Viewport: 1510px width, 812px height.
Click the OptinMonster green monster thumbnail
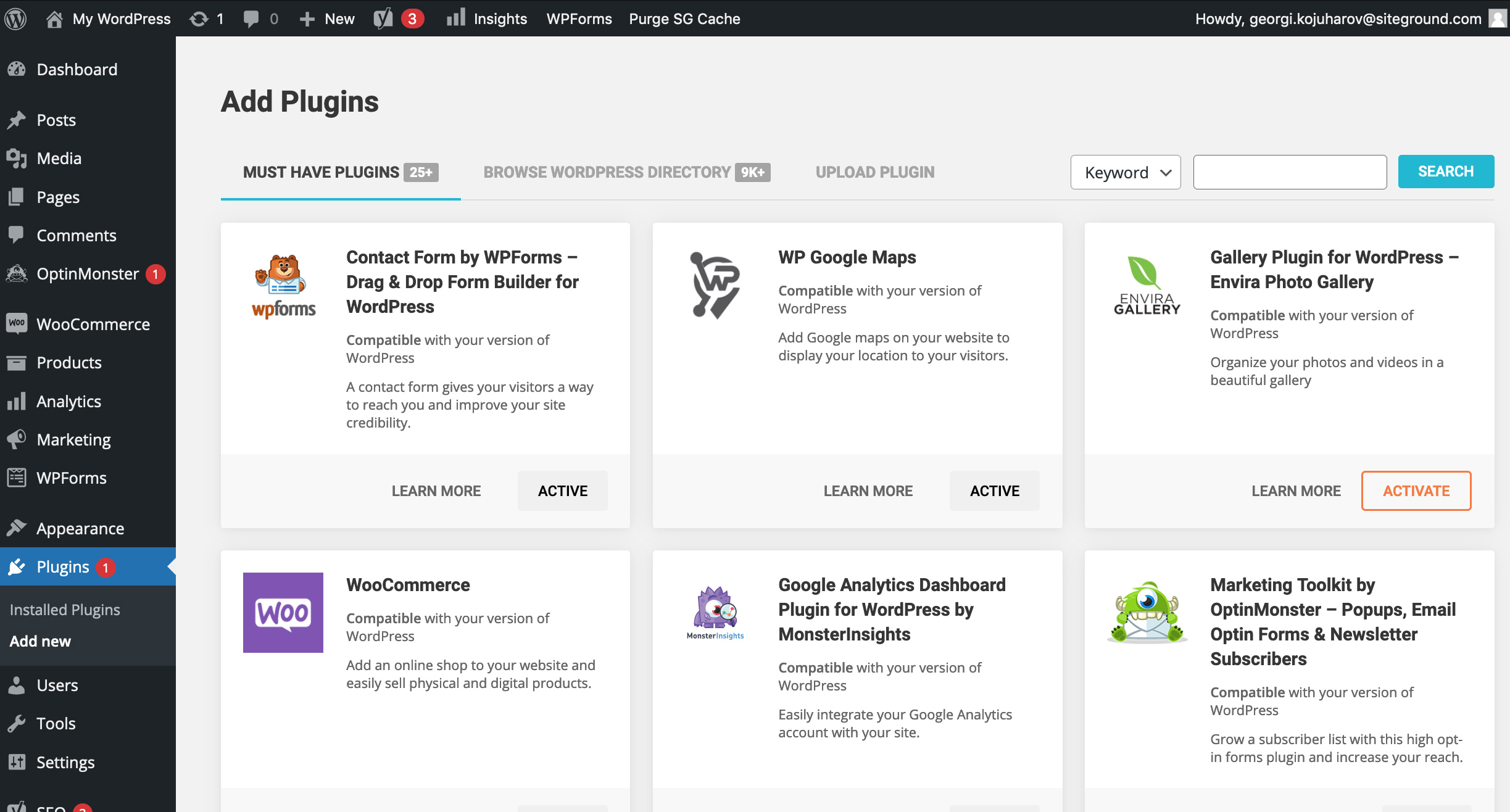(x=1147, y=613)
